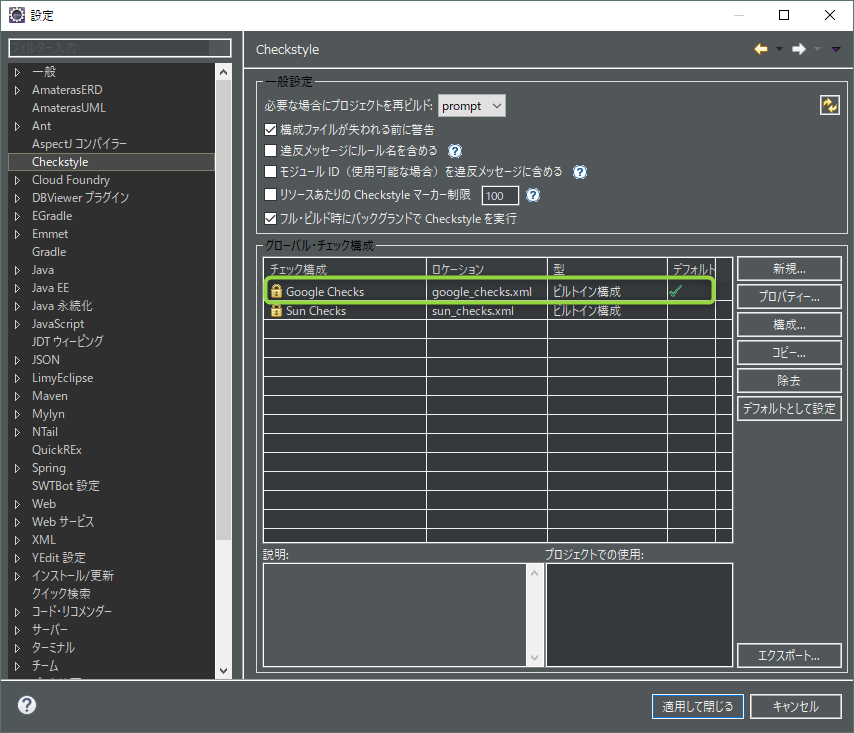Click tree scrollbar up arrow

[223, 72]
